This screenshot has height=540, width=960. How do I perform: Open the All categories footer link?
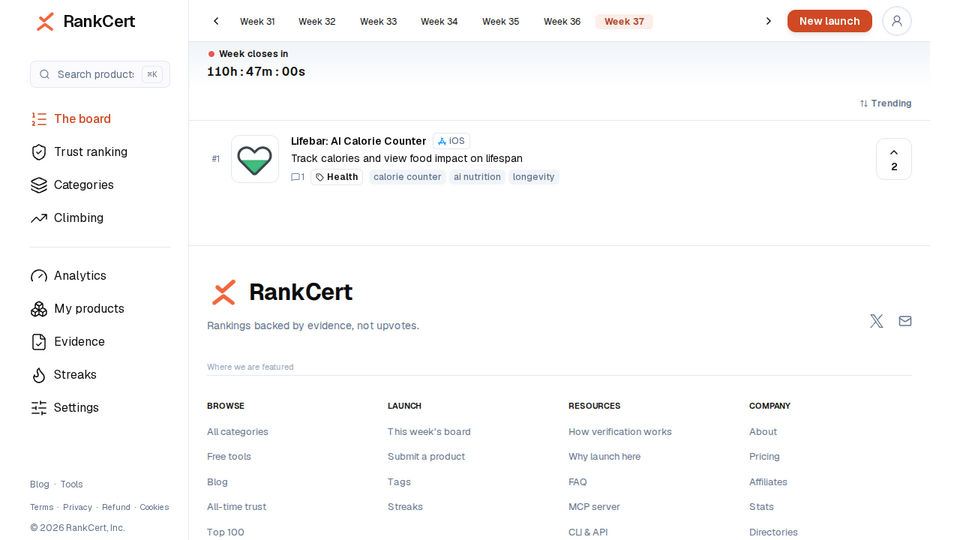coord(238,432)
